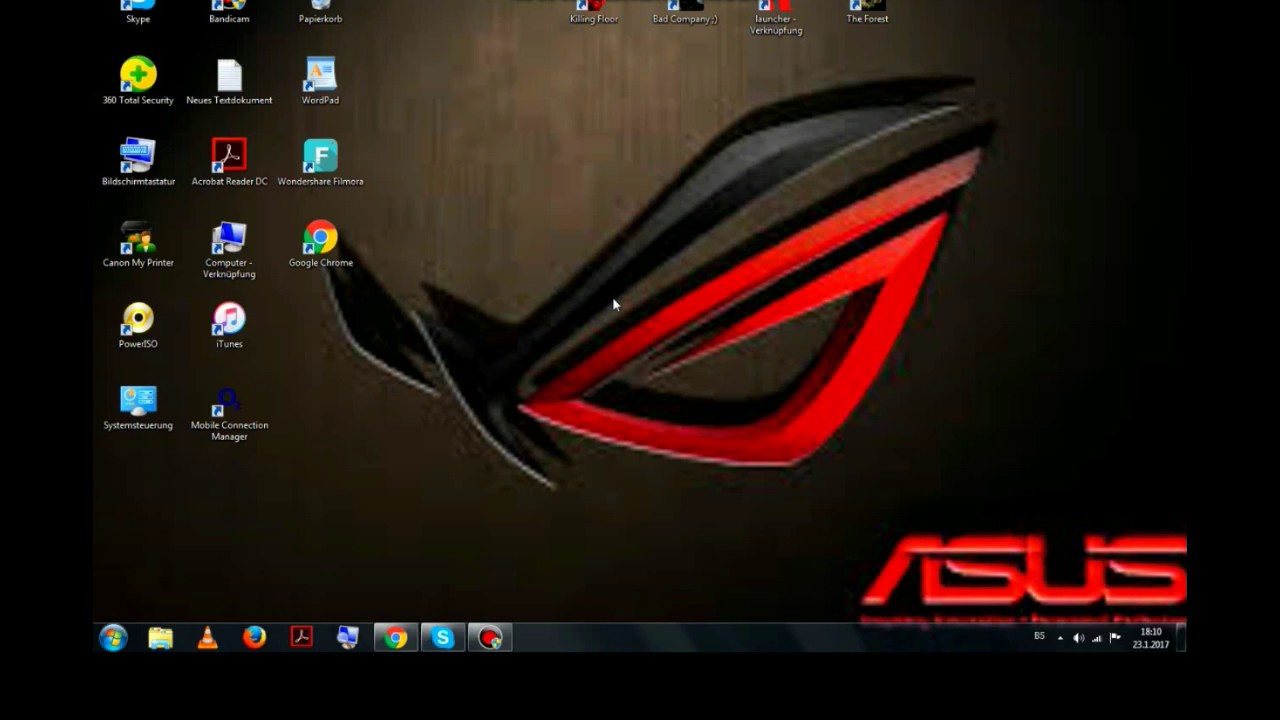Click the Show Desktop strip beside the clock
1280x720 pixels.
[x=1181, y=638]
